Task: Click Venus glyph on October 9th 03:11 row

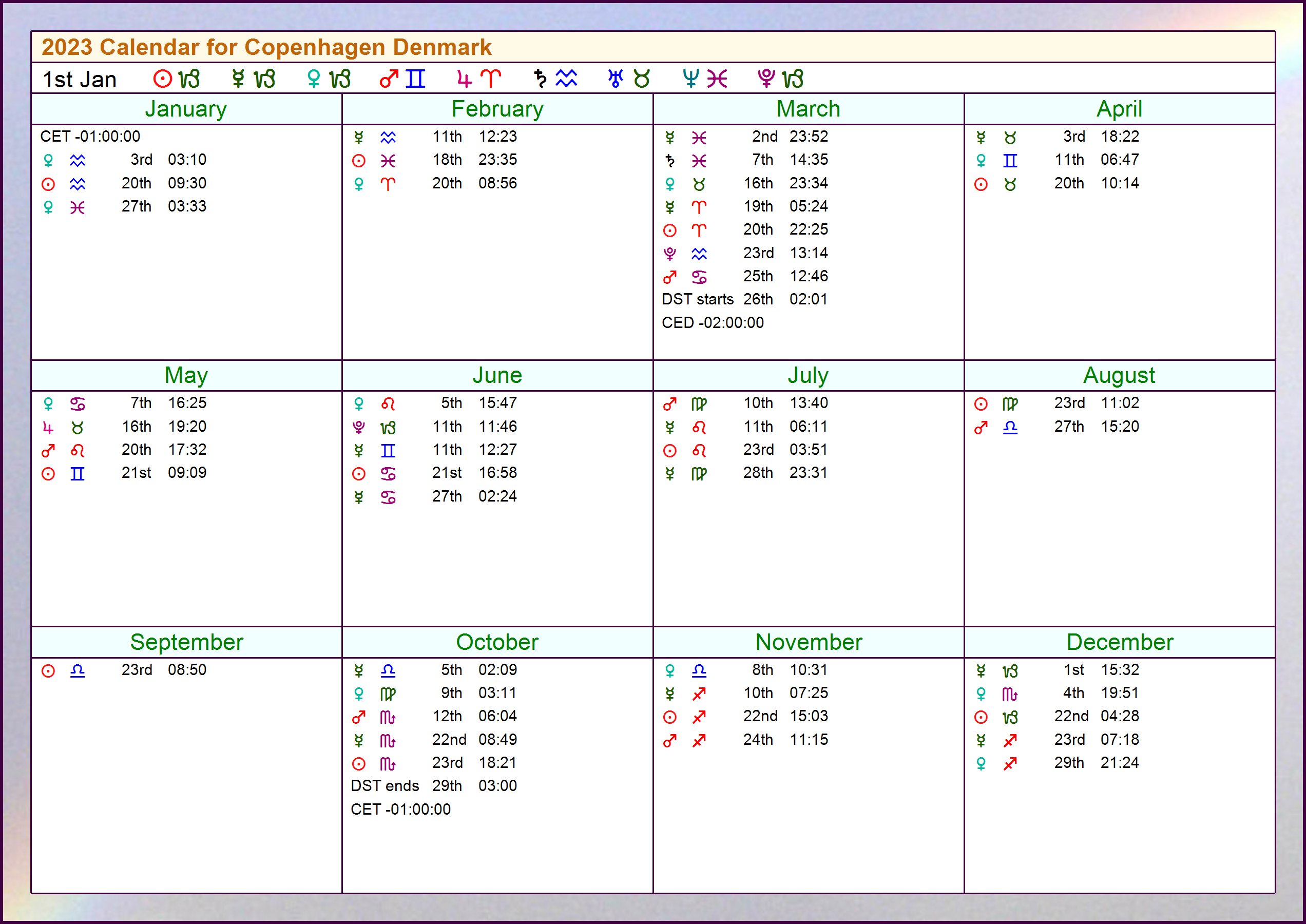Action: (x=358, y=694)
